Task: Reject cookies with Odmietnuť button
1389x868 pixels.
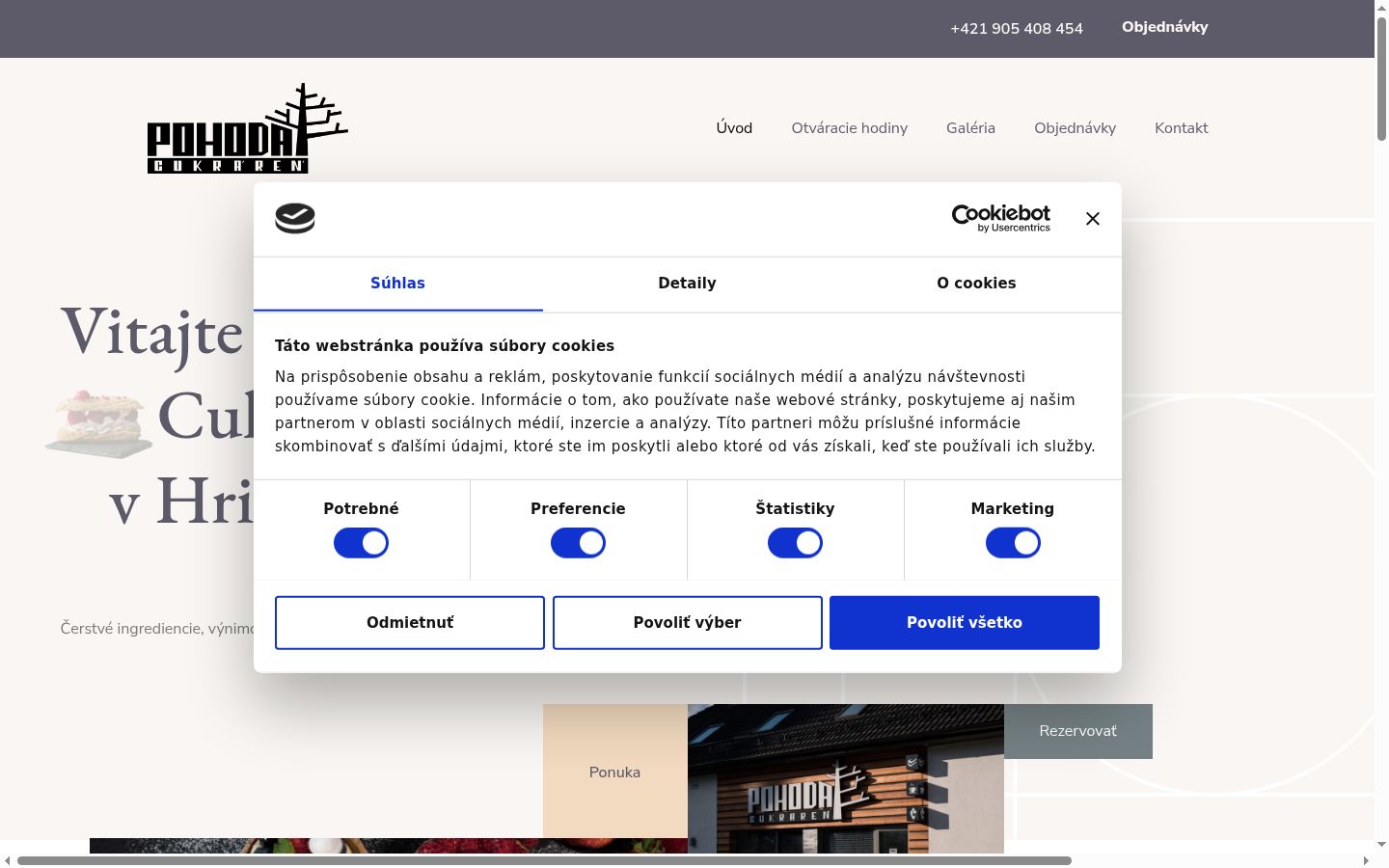Action: (410, 623)
